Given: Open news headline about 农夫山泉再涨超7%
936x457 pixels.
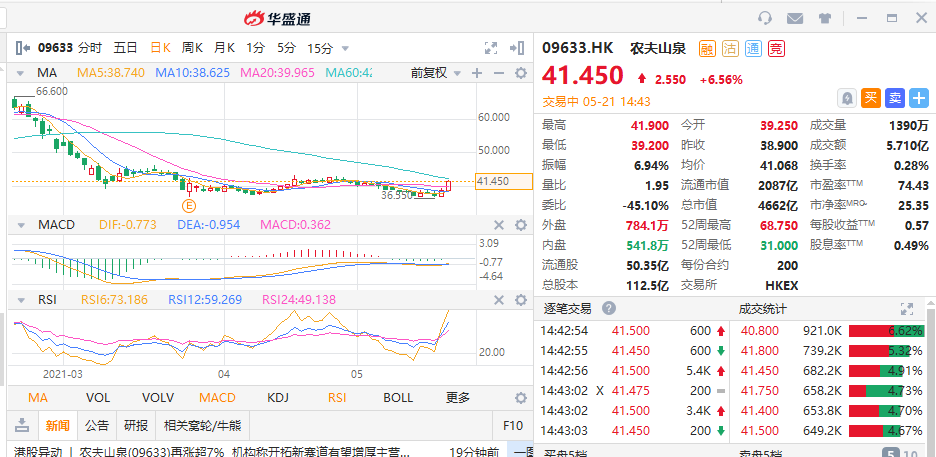Looking at the screenshot, I should 211,452.
